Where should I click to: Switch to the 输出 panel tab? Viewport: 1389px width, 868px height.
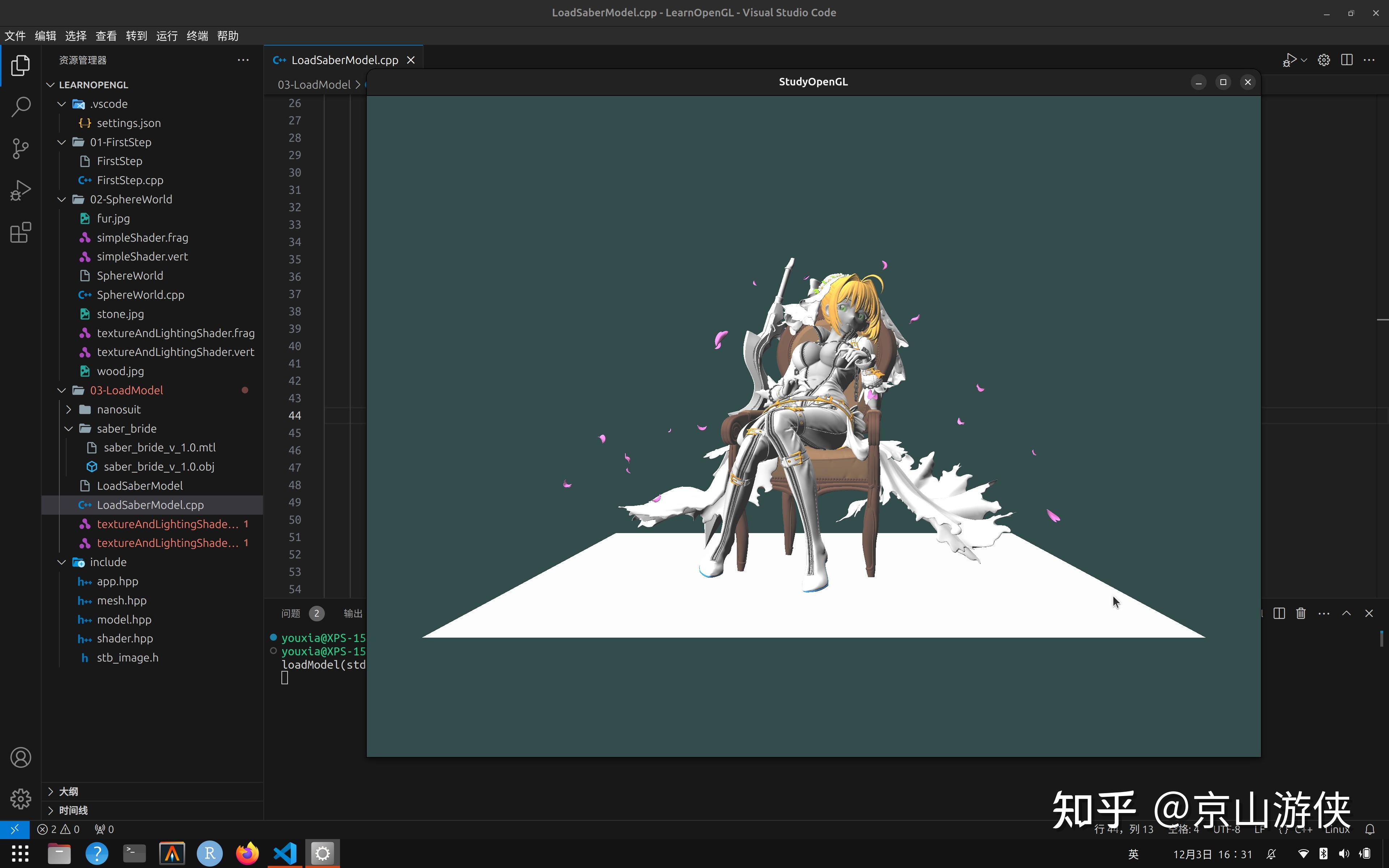pos(352,613)
